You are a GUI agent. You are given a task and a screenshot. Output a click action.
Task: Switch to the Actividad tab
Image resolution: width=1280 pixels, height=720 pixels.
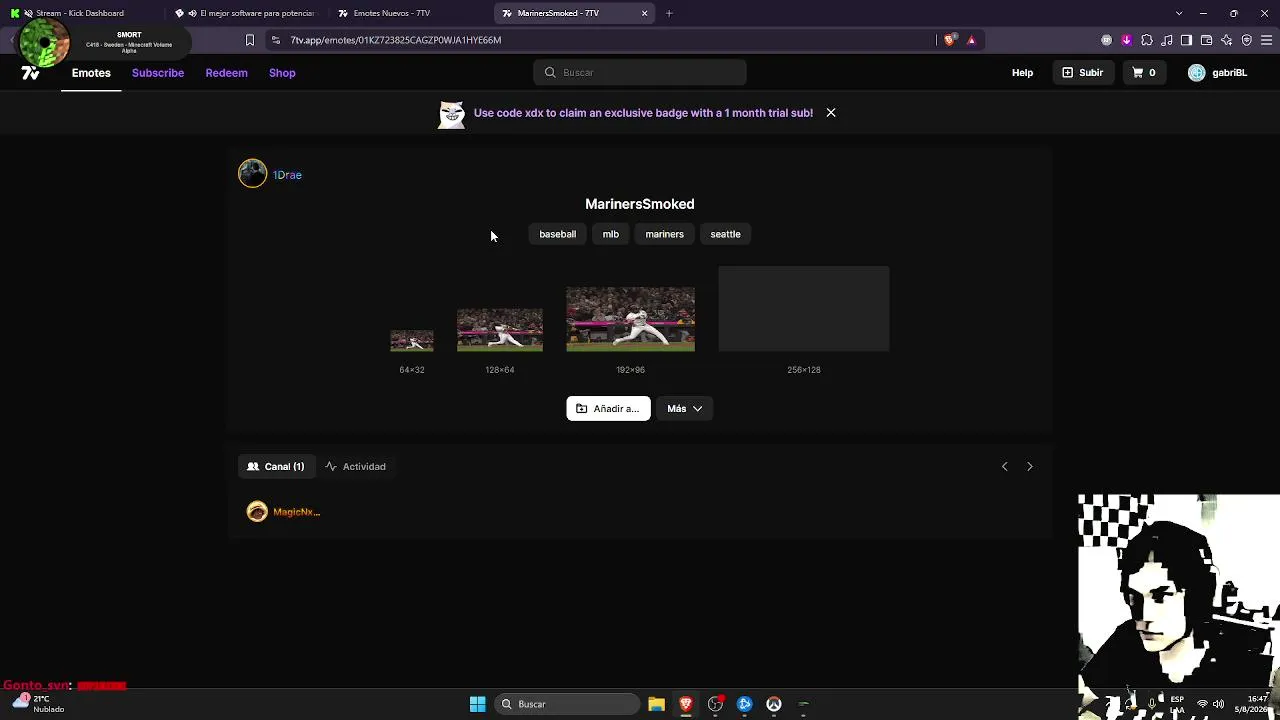pyautogui.click(x=355, y=467)
